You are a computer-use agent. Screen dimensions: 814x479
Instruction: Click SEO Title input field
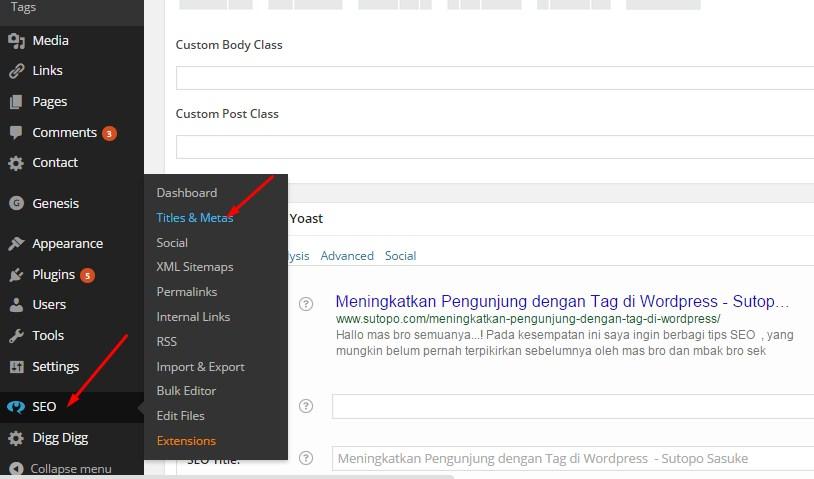pos(573,459)
